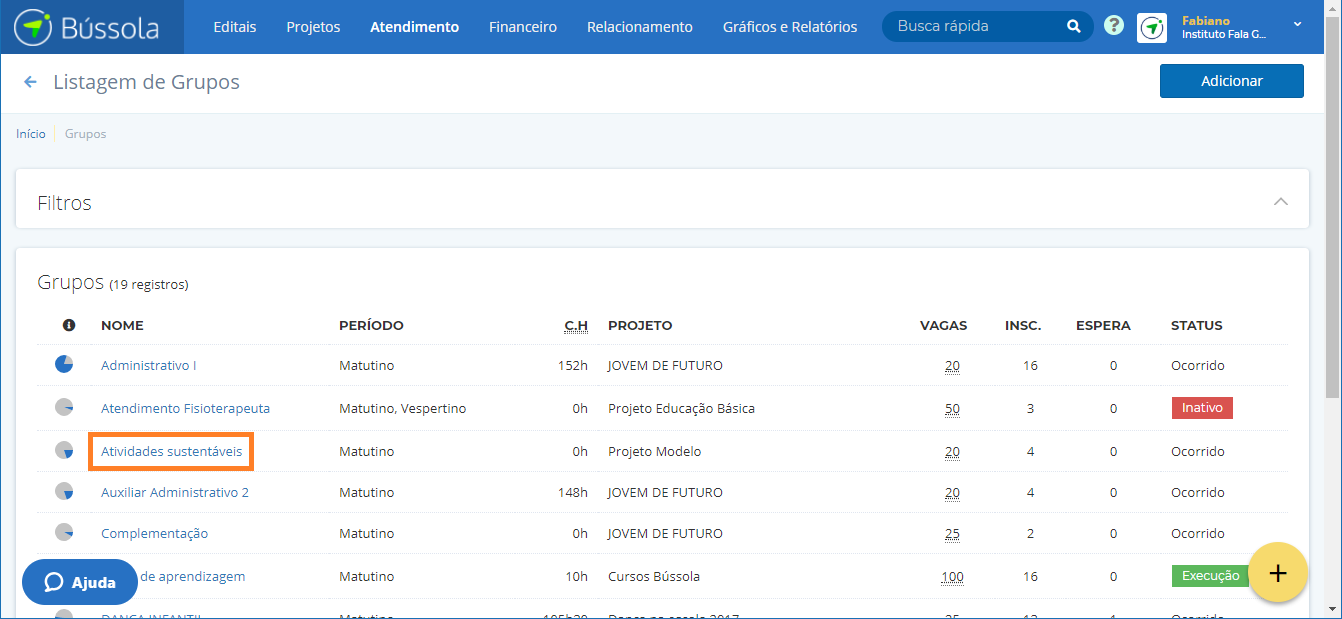
Task: Open the Ajuda chat button
Action: [x=80, y=582]
